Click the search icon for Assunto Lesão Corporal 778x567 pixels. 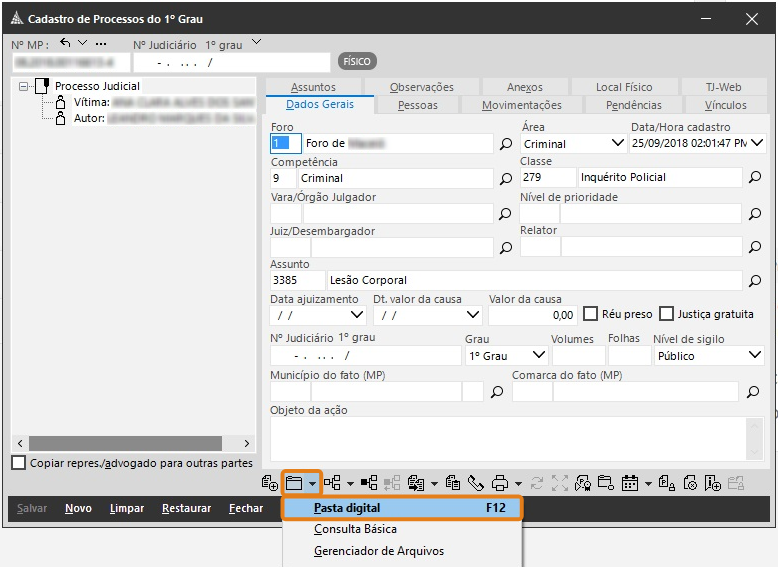pos(755,281)
